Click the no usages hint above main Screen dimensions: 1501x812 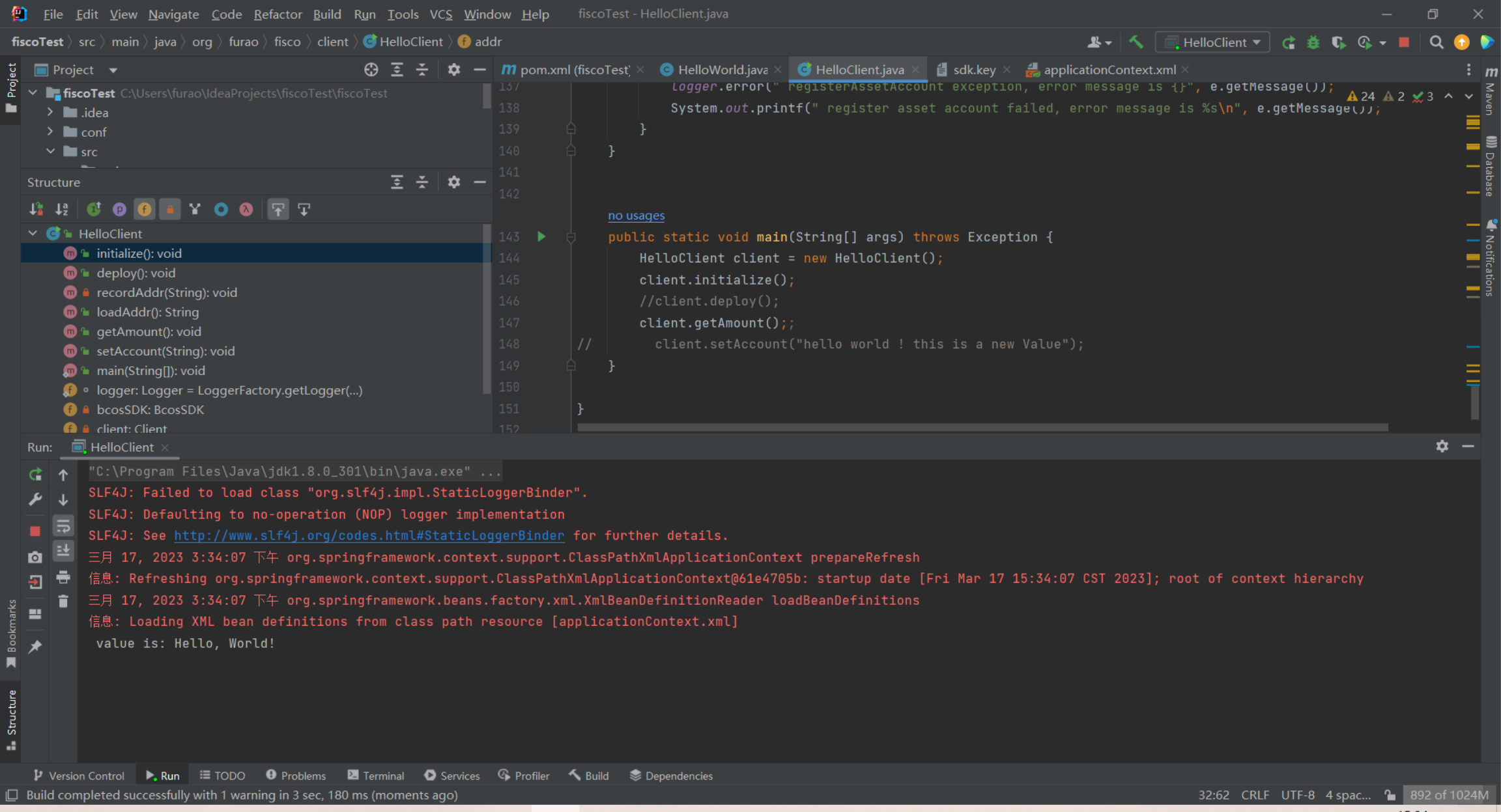[636, 216]
